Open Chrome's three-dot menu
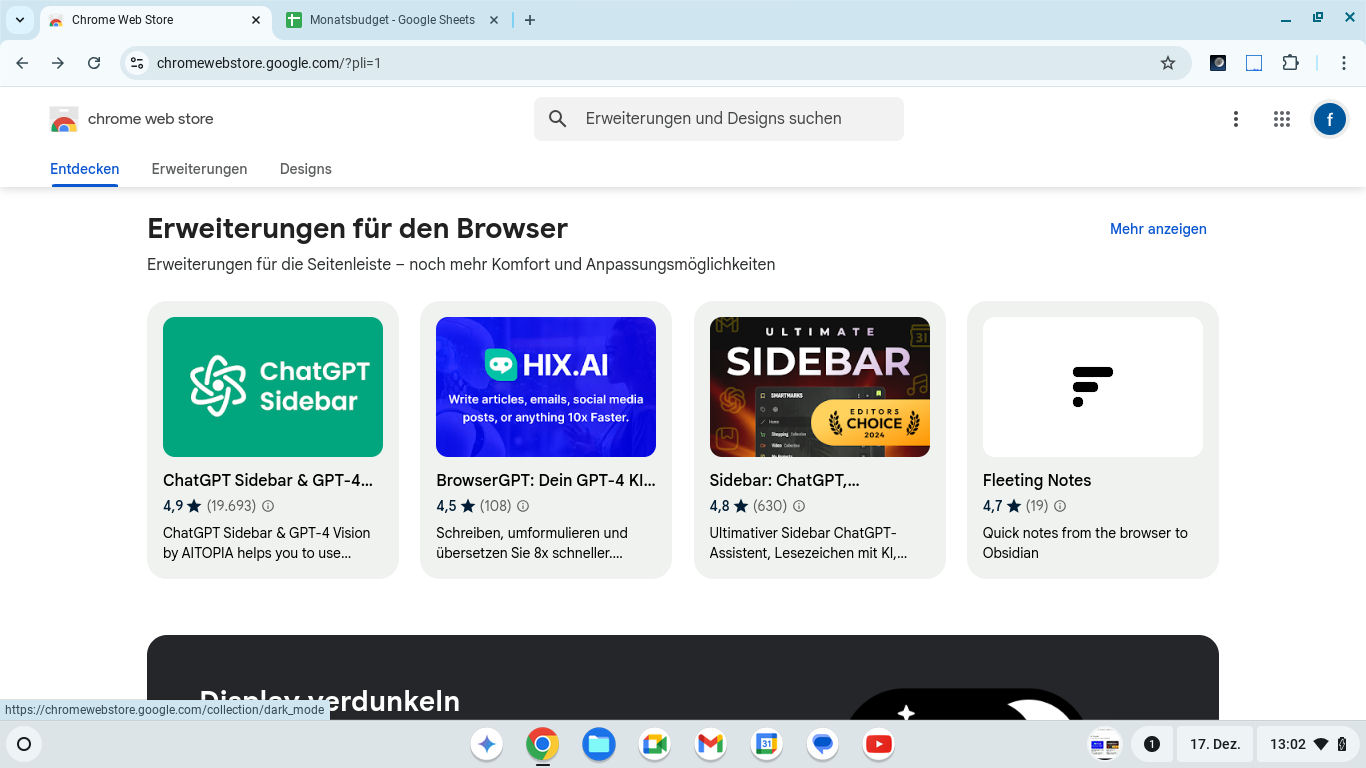 1344,63
